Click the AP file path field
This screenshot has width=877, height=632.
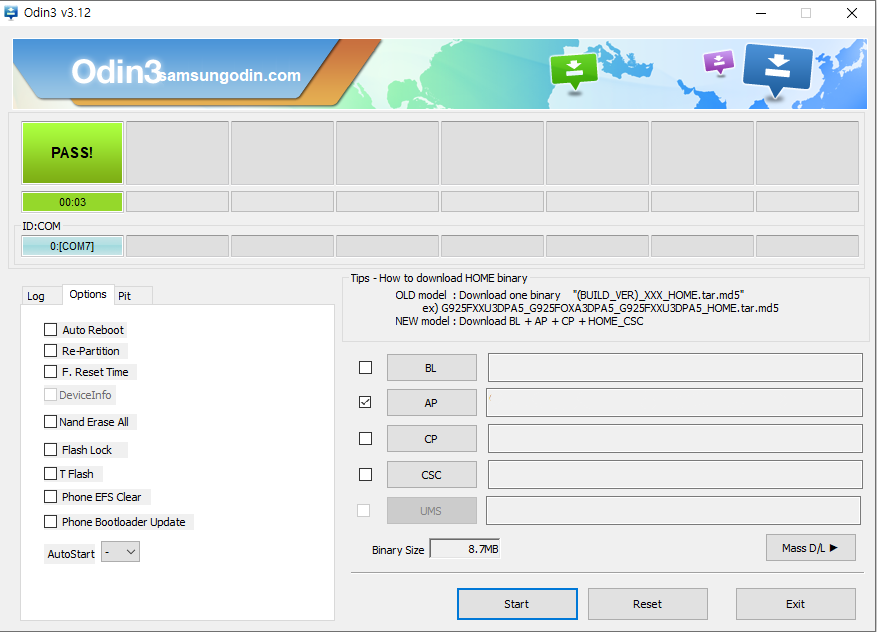674,403
